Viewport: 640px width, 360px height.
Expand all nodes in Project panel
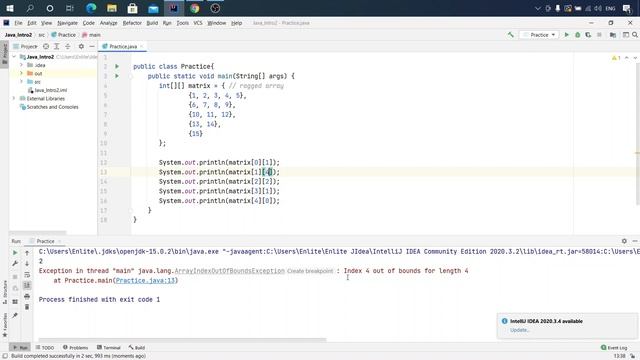tap(57, 47)
